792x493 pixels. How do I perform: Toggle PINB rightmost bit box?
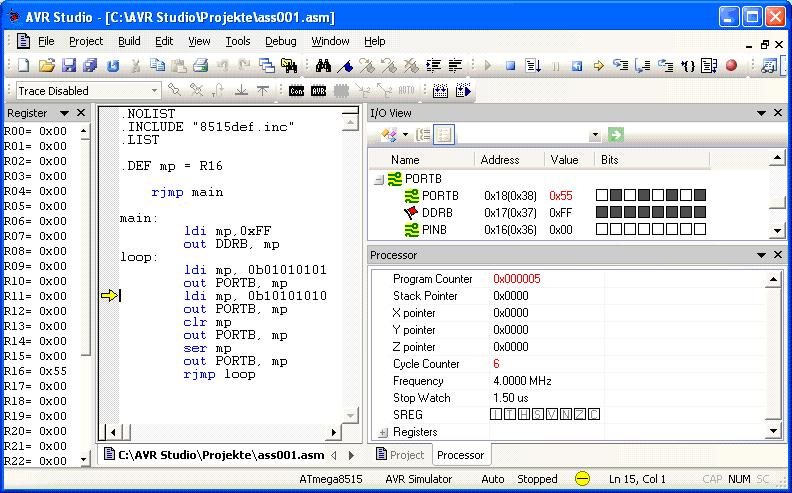(x=700, y=229)
